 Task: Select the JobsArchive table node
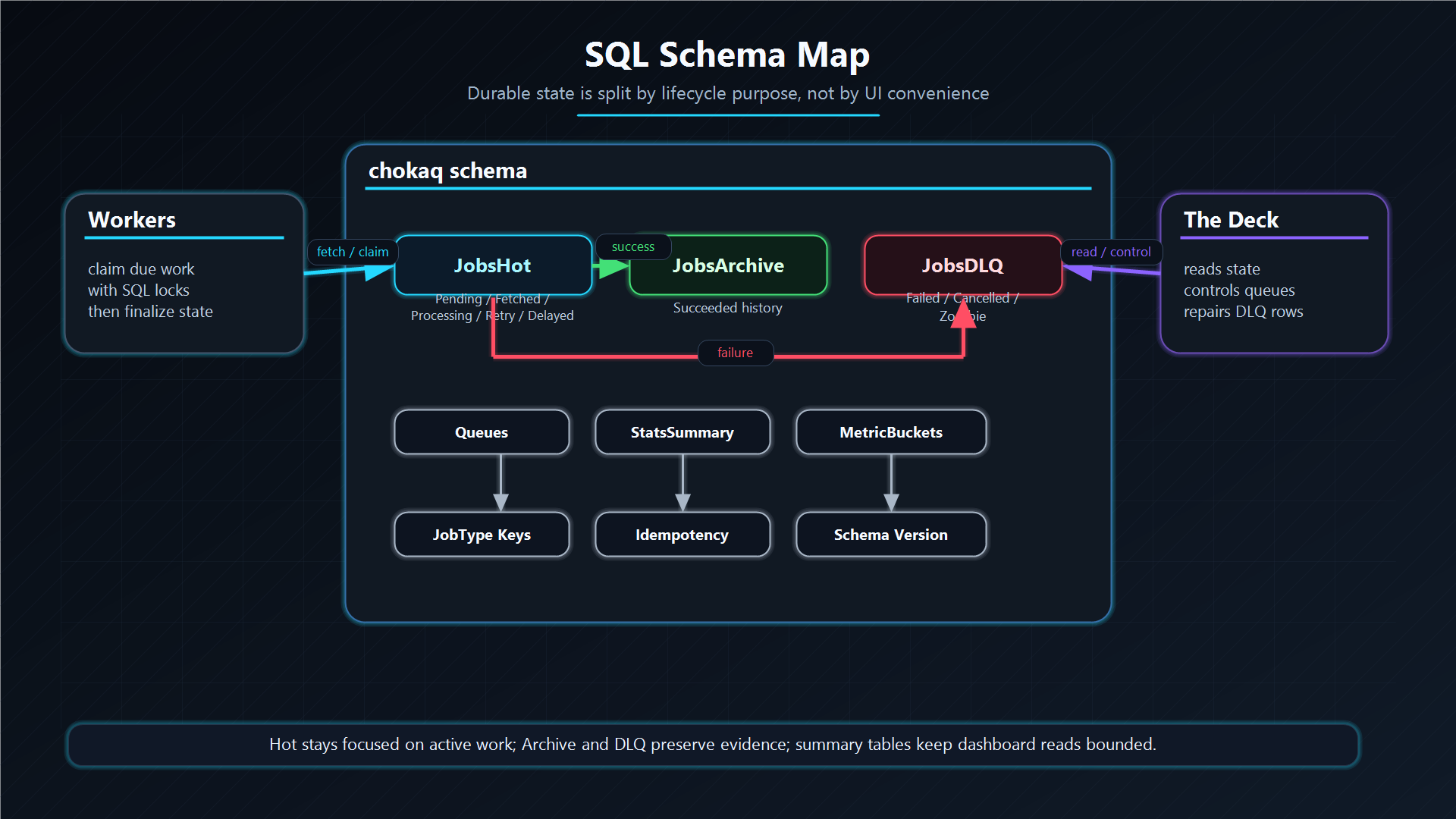pos(728,265)
